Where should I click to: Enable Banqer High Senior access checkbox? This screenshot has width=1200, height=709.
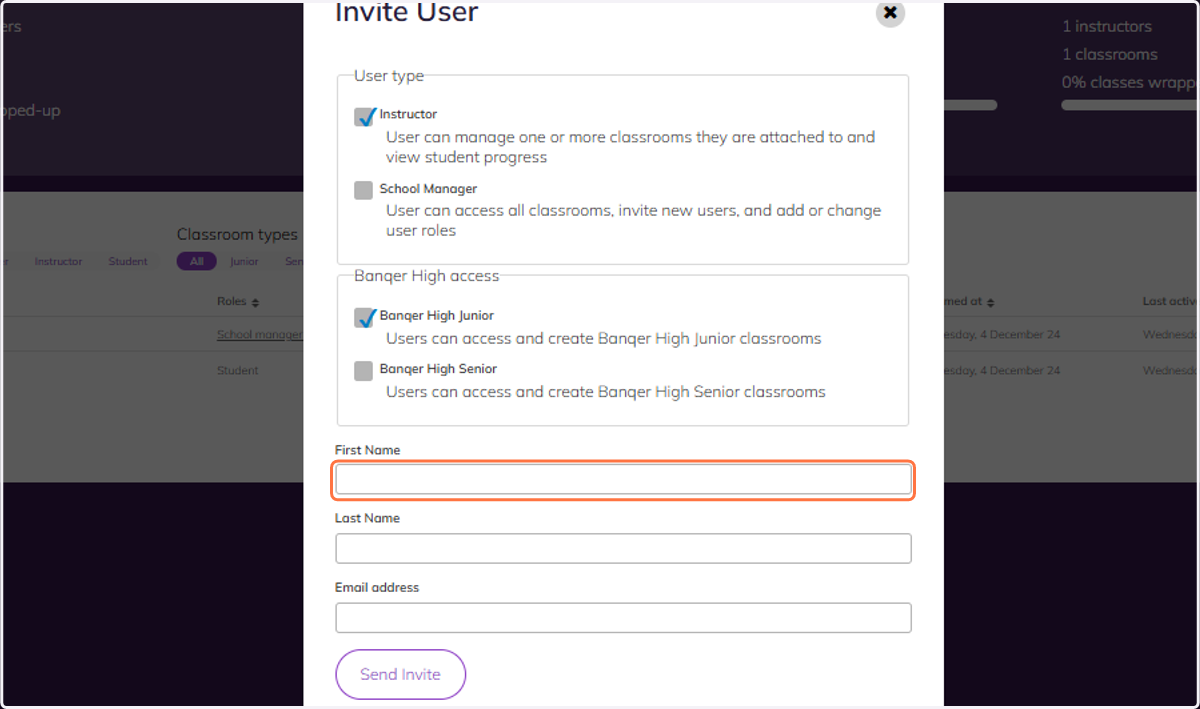[x=364, y=371]
